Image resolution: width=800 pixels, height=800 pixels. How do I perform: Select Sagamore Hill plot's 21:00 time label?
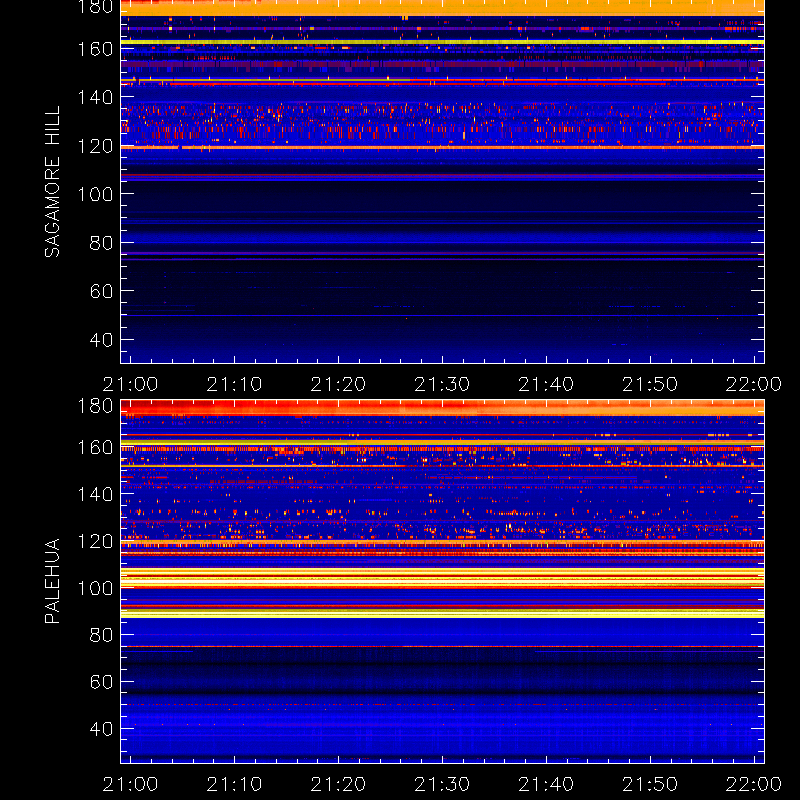(x=131, y=384)
